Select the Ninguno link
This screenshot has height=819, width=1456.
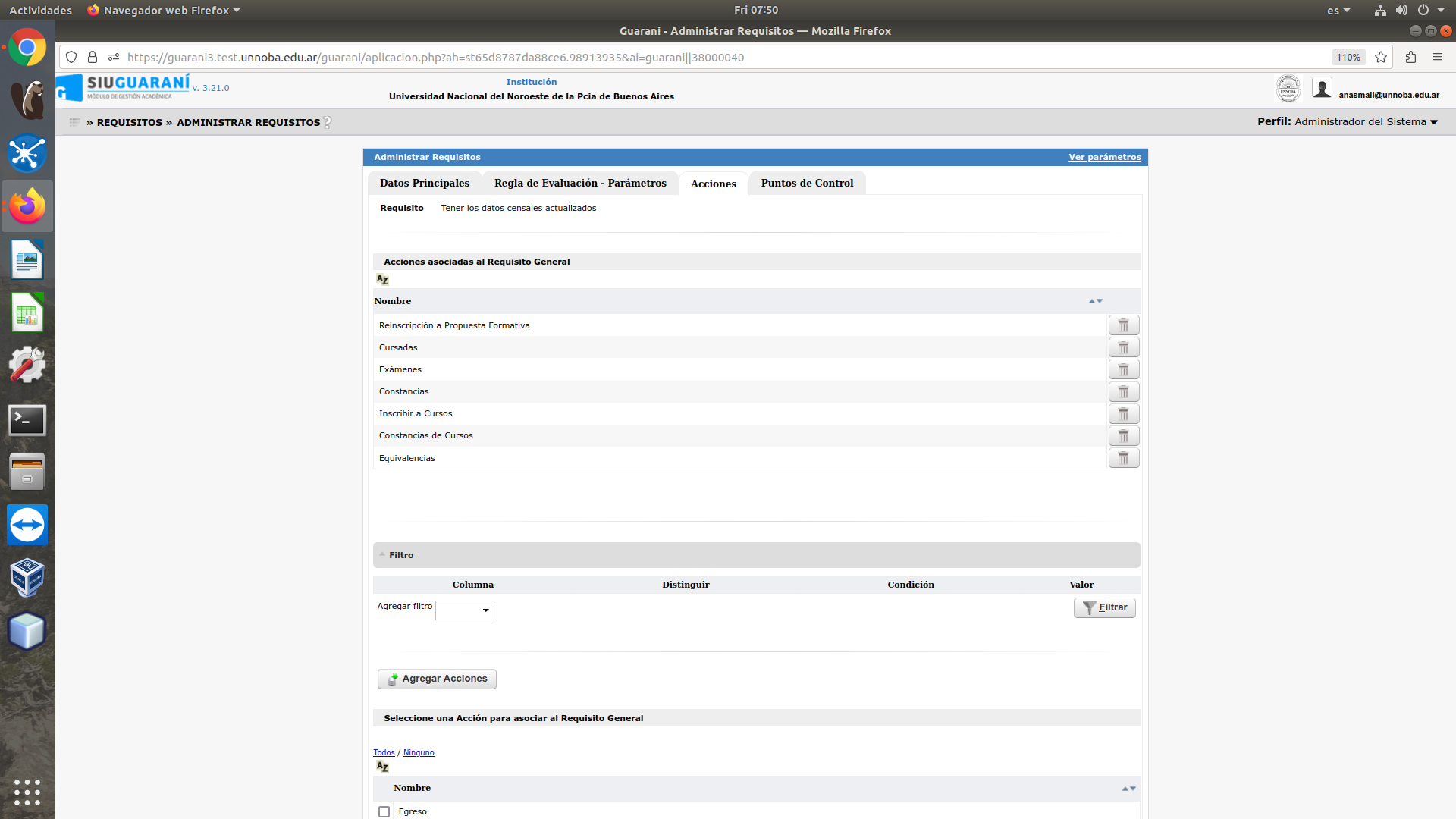pyautogui.click(x=419, y=752)
